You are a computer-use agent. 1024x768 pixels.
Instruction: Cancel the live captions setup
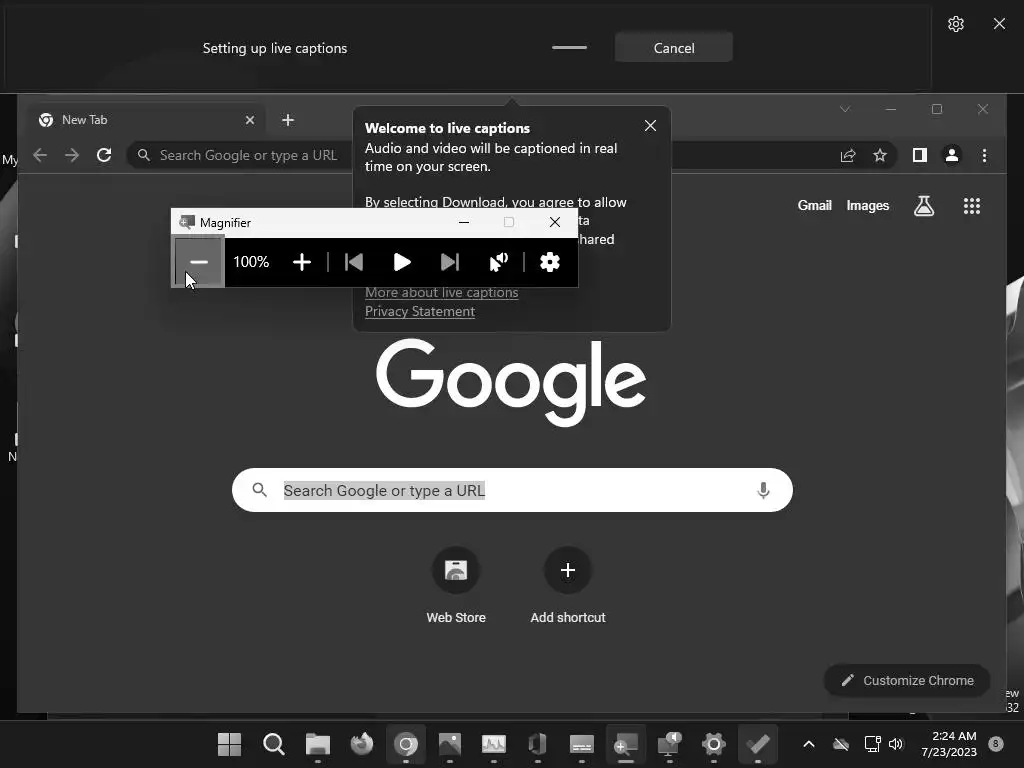coord(673,48)
